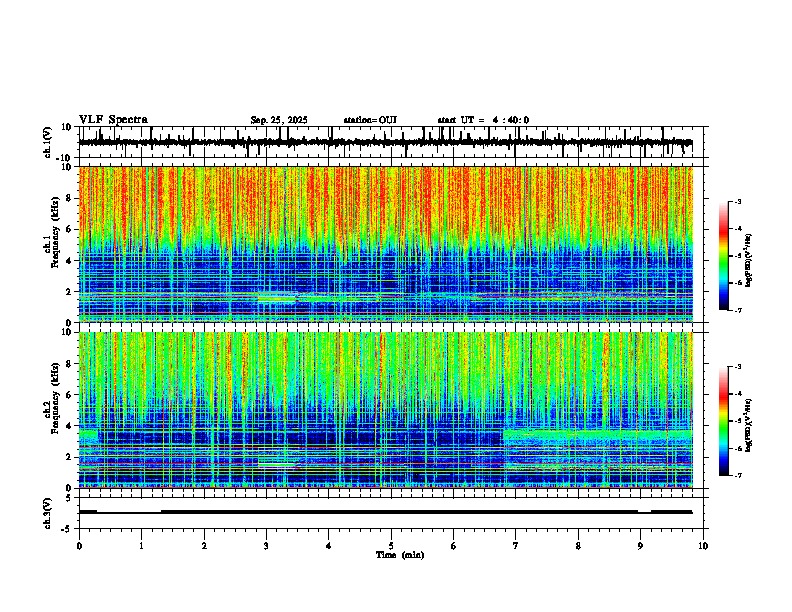Screen dimensions: 792x612
Task: Click the ch.3 black signal bar
Action: coord(385,512)
